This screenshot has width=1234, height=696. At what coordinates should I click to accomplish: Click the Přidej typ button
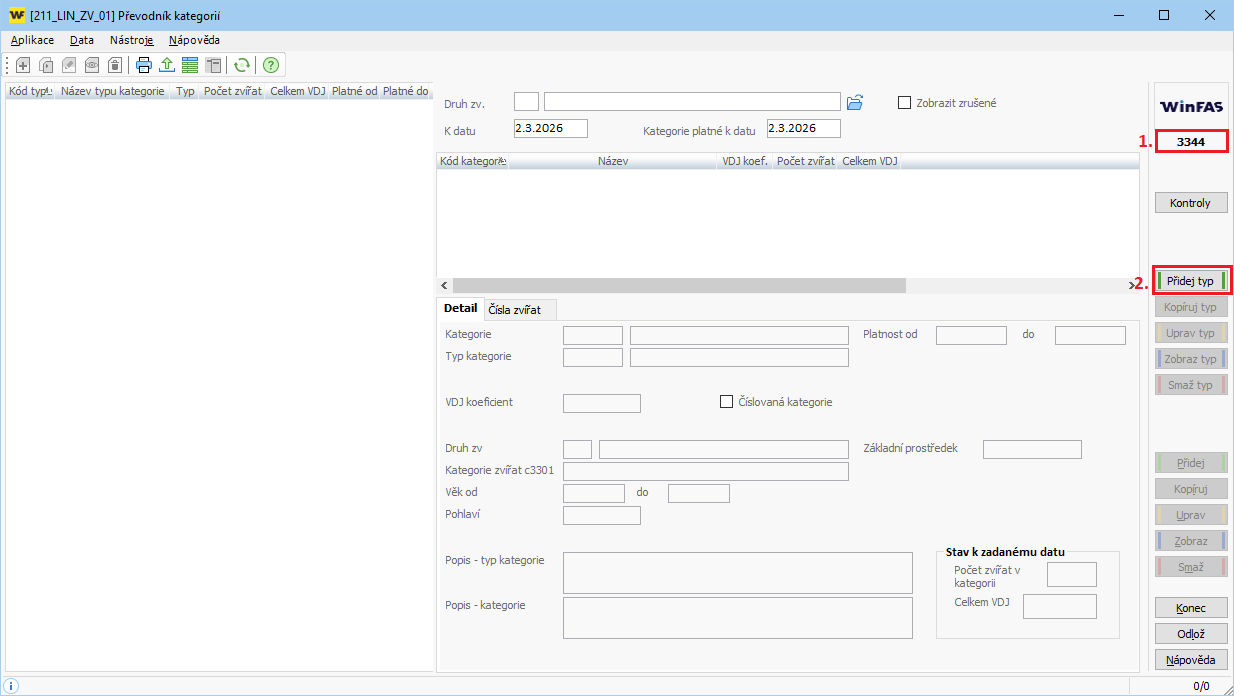point(1190,281)
